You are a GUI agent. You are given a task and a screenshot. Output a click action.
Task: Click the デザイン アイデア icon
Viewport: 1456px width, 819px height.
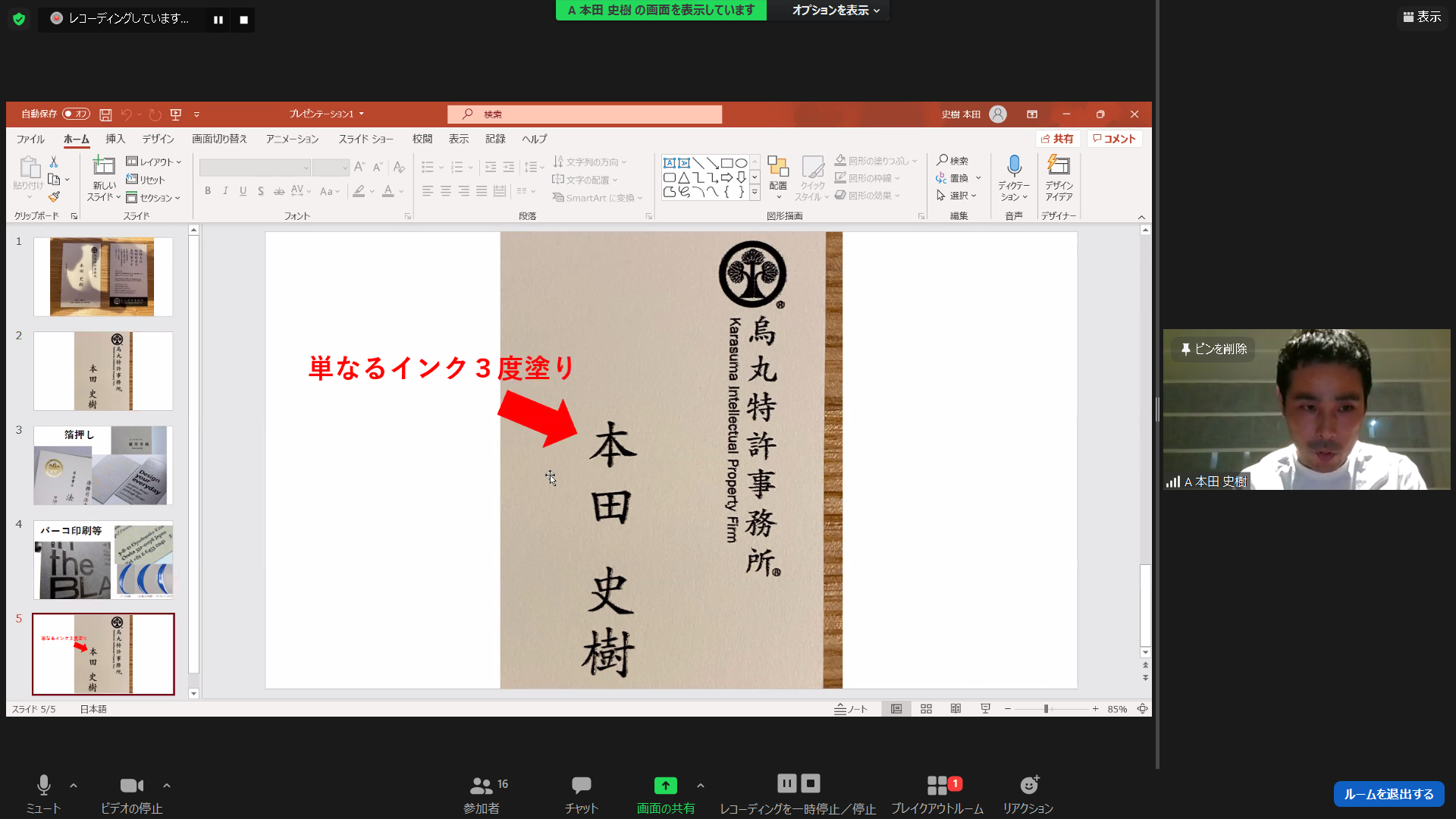point(1059,165)
